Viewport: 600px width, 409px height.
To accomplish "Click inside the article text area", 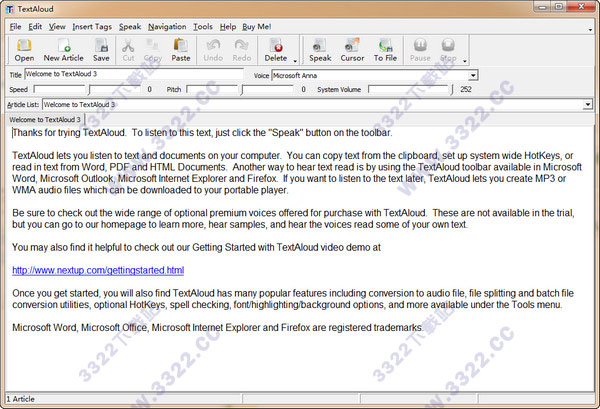I will click(300, 258).
